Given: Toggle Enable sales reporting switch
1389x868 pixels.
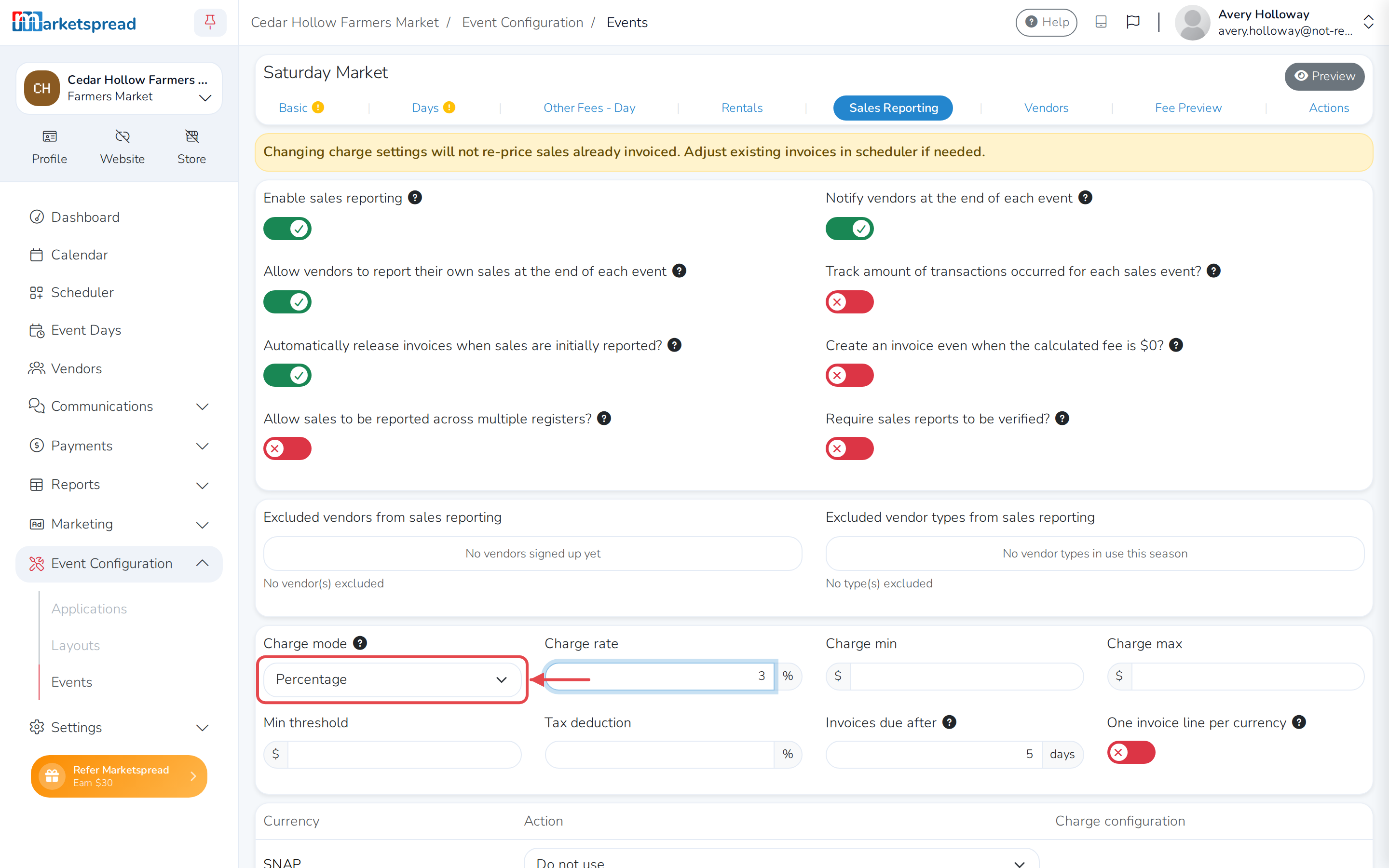Looking at the screenshot, I should tap(287, 229).
